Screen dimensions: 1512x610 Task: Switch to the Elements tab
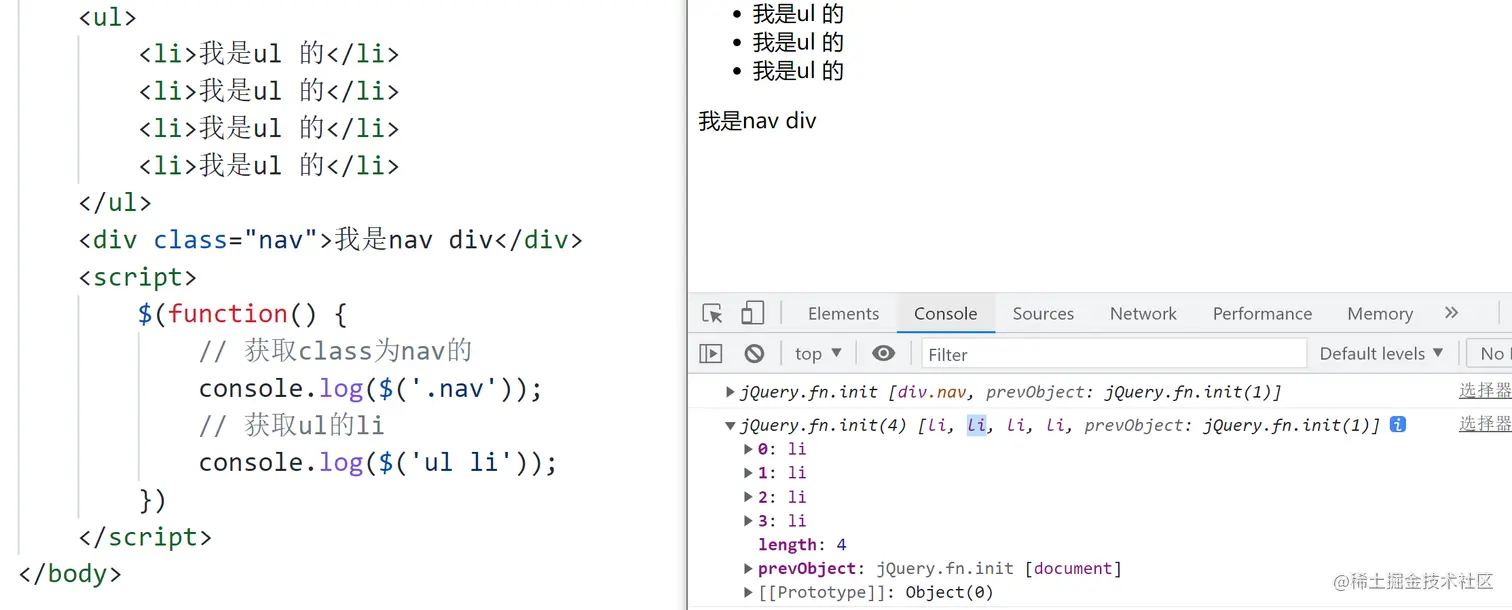843,313
